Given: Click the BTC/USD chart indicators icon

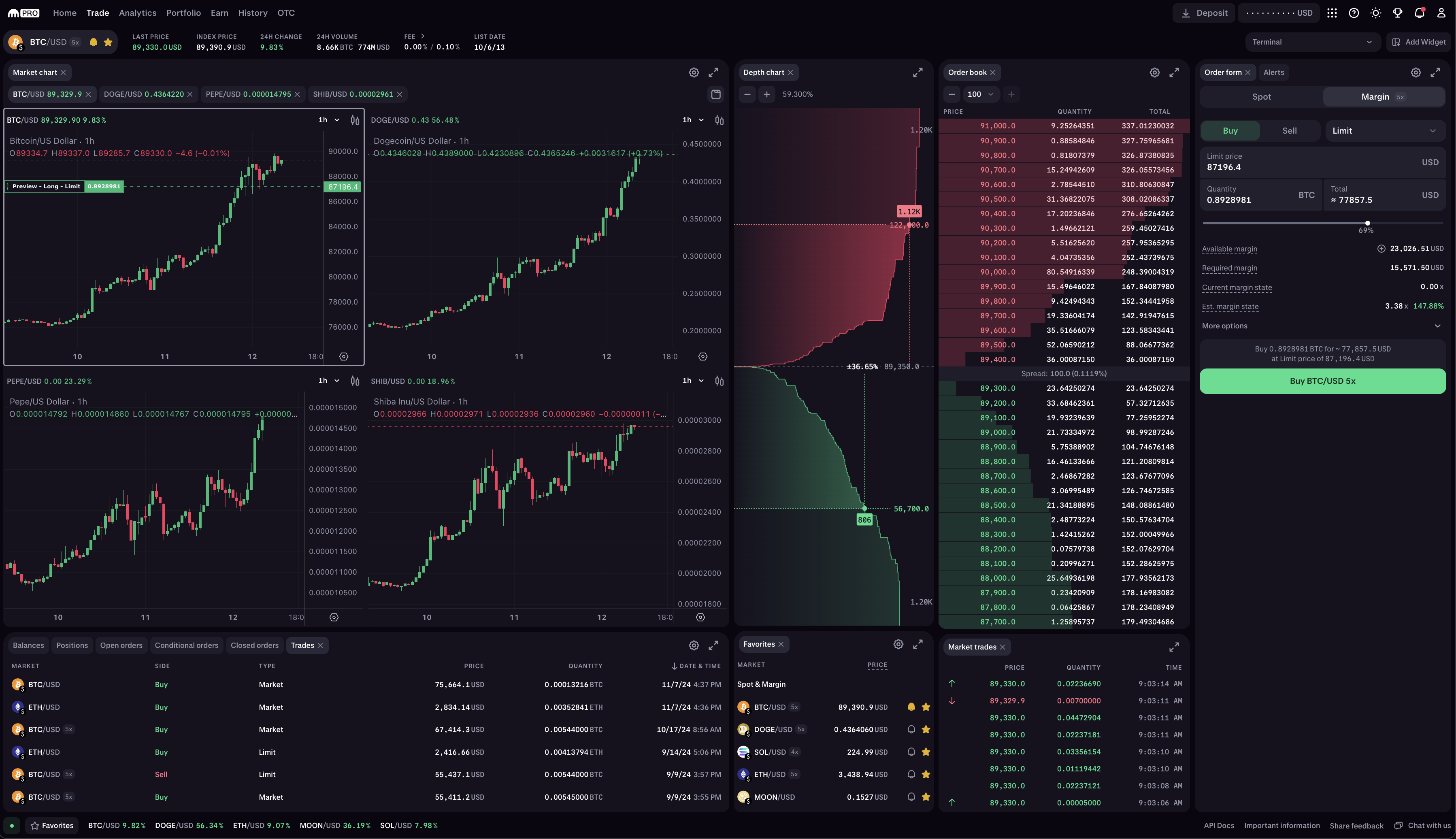Looking at the screenshot, I should (x=355, y=120).
